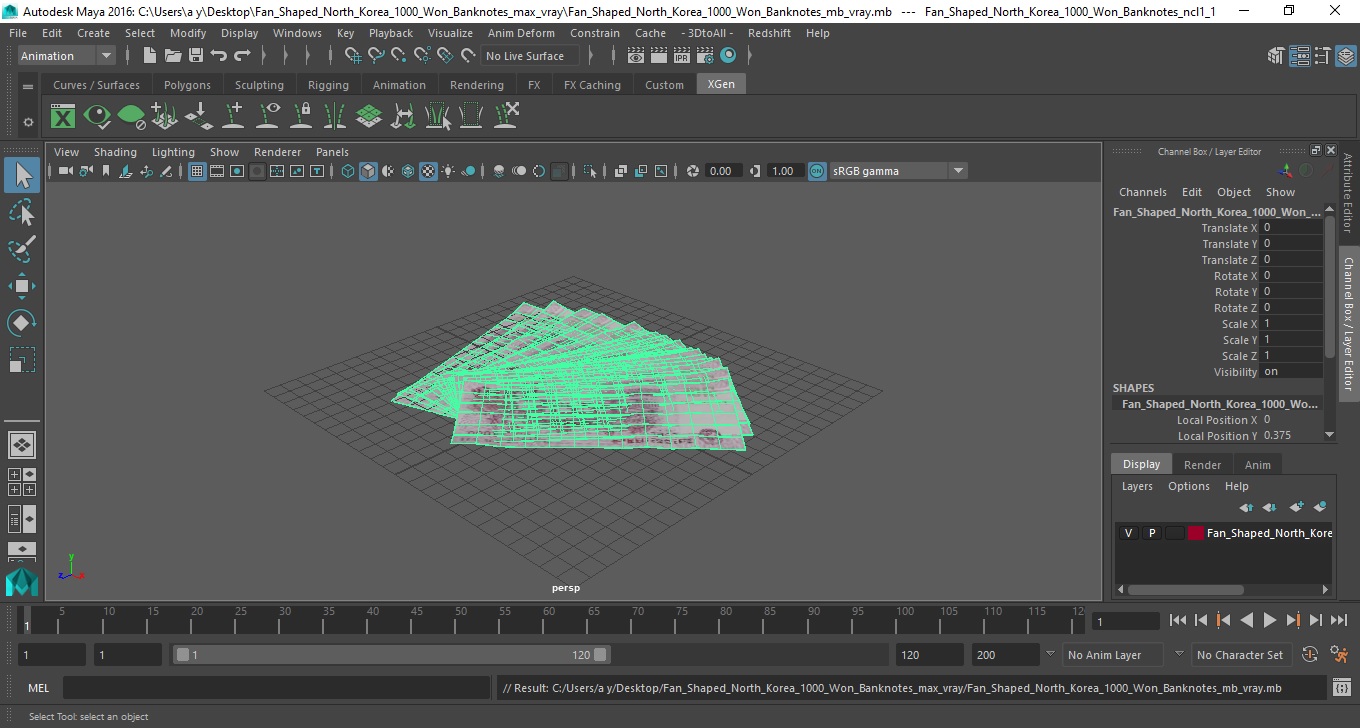
Task: Click the current frame field by playback controls
Action: pos(1126,621)
